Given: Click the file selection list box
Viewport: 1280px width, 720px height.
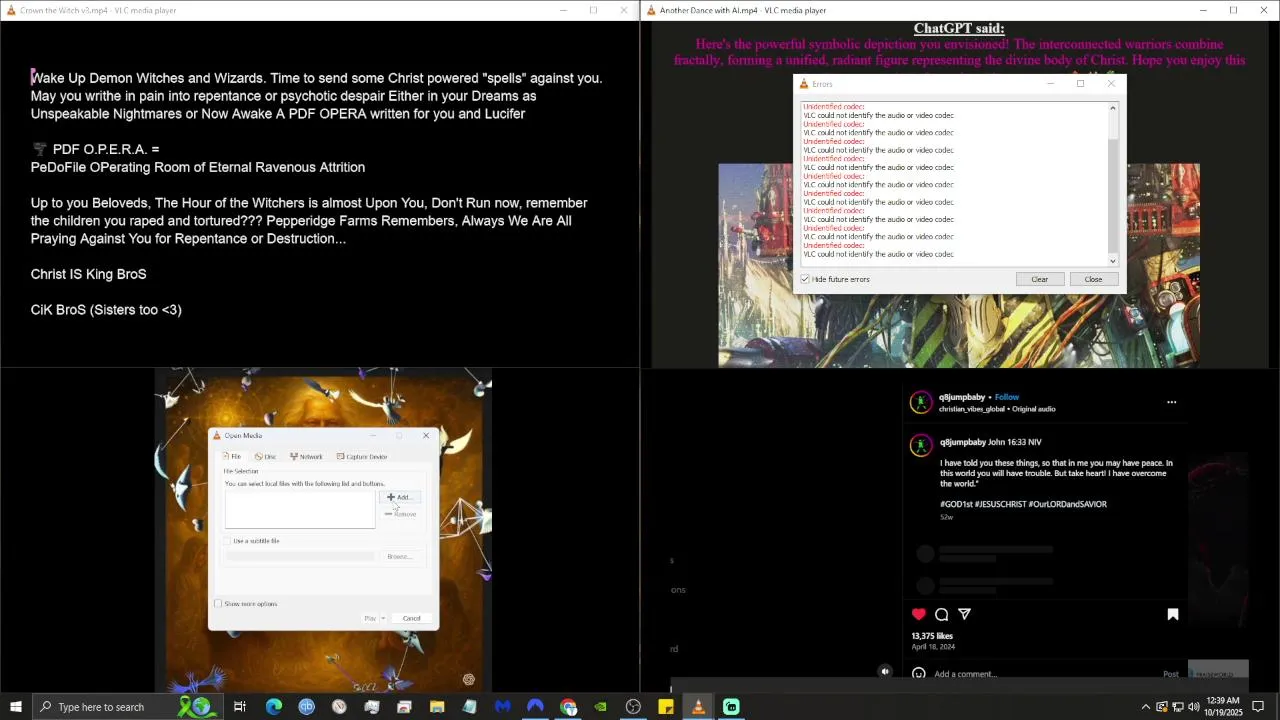Looking at the screenshot, I should tap(300, 509).
